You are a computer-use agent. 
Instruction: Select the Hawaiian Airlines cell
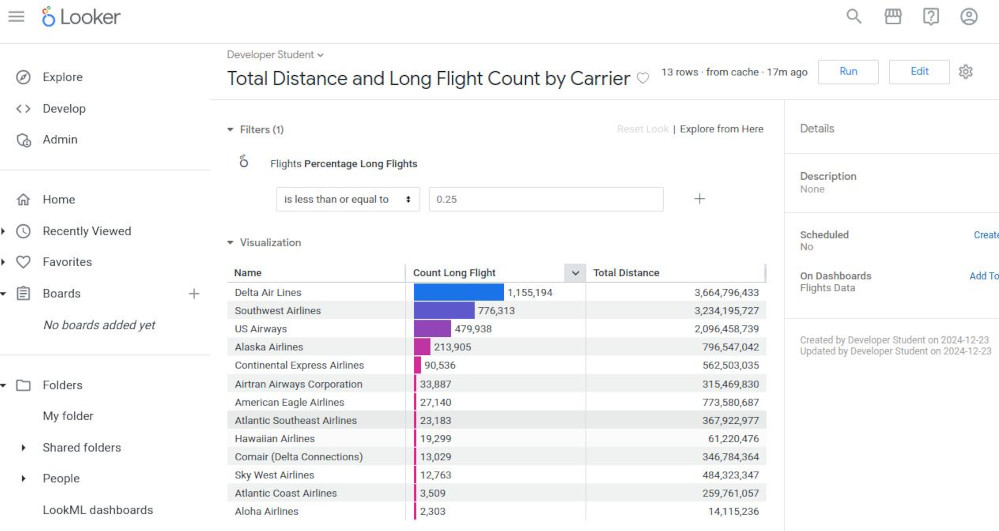point(275,439)
